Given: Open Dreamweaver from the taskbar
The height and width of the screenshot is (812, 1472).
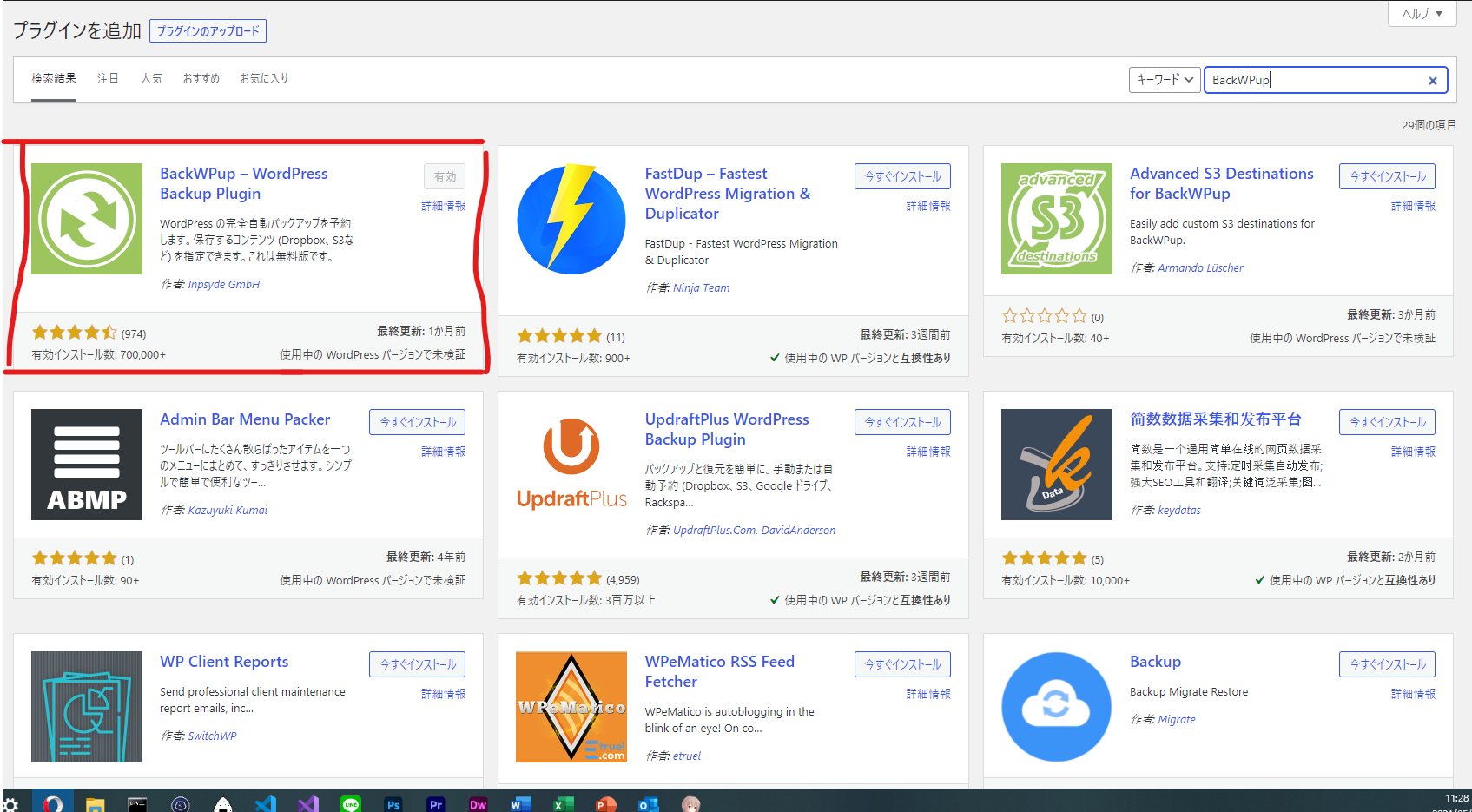Looking at the screenshot, I should (479, 804).
